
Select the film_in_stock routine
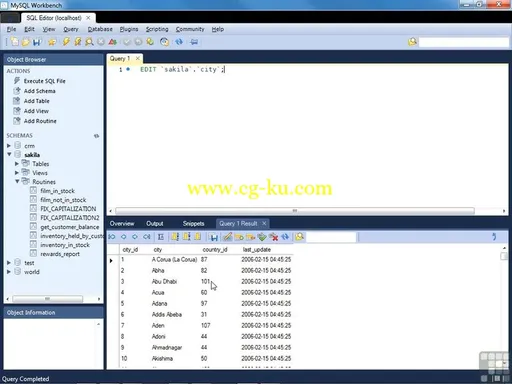[57, 191]
